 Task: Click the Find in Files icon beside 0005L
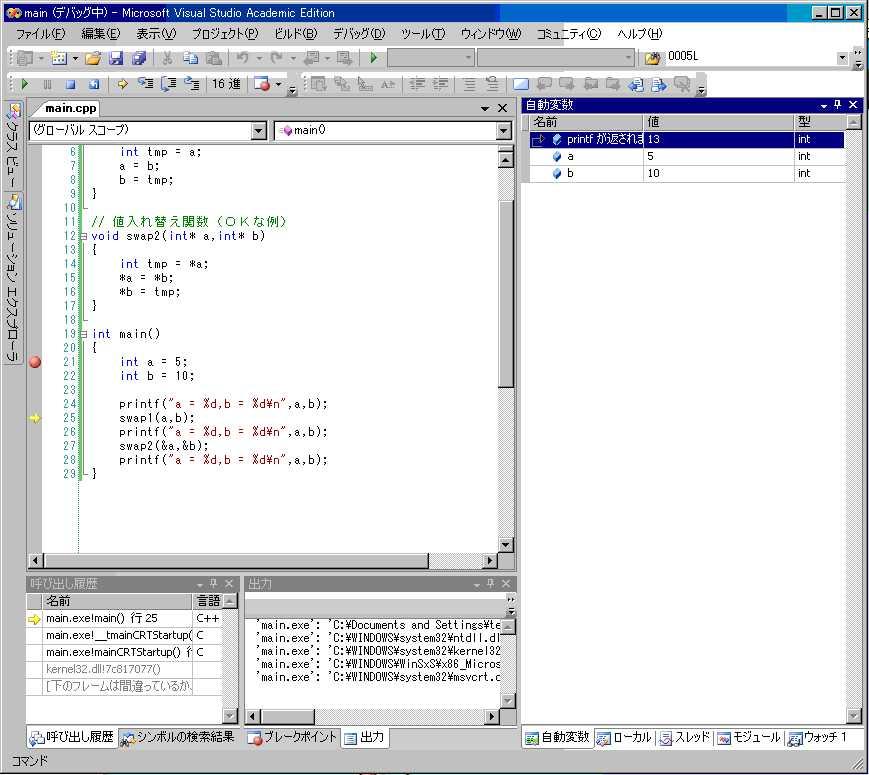[x=652, y=58]
